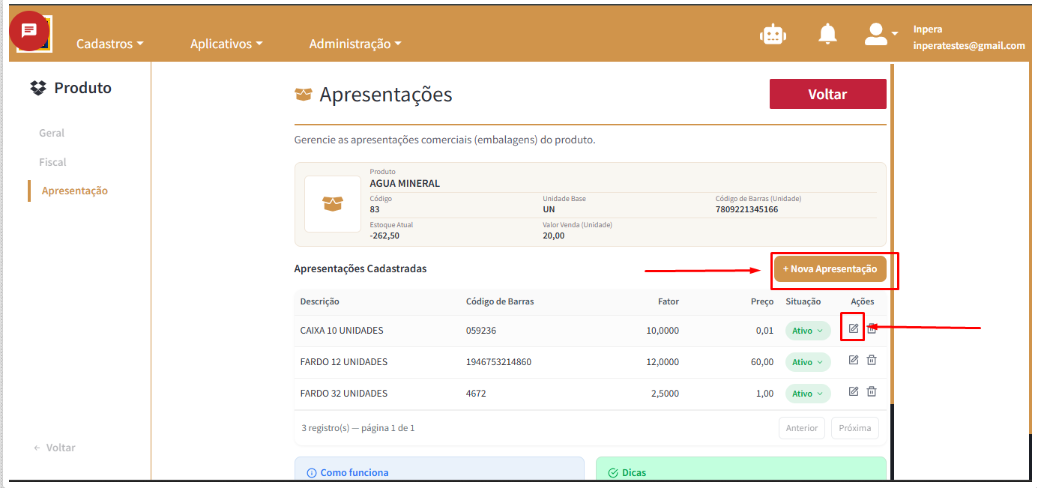Open the user profile icon
The image size is (1037, 488).
click(x=876, y=34)
